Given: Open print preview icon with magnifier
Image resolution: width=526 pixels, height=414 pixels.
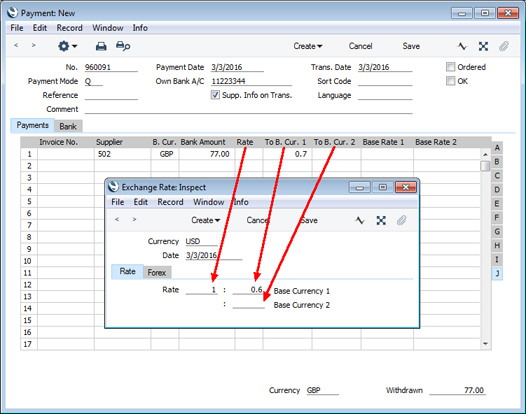Looking at the screenshot, I should click(x=123, y=46).
